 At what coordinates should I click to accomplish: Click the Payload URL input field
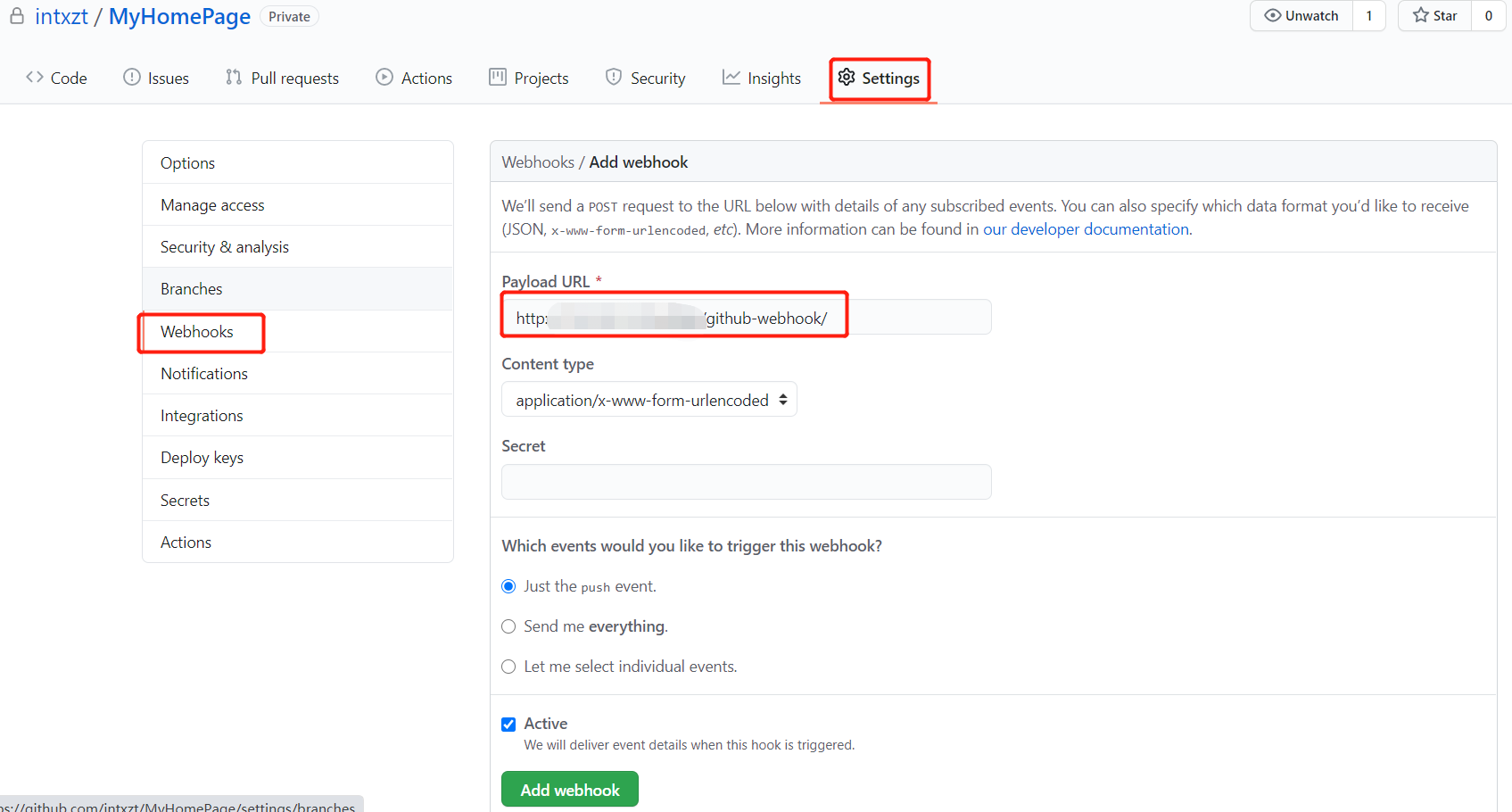click(x=747, y=317)
